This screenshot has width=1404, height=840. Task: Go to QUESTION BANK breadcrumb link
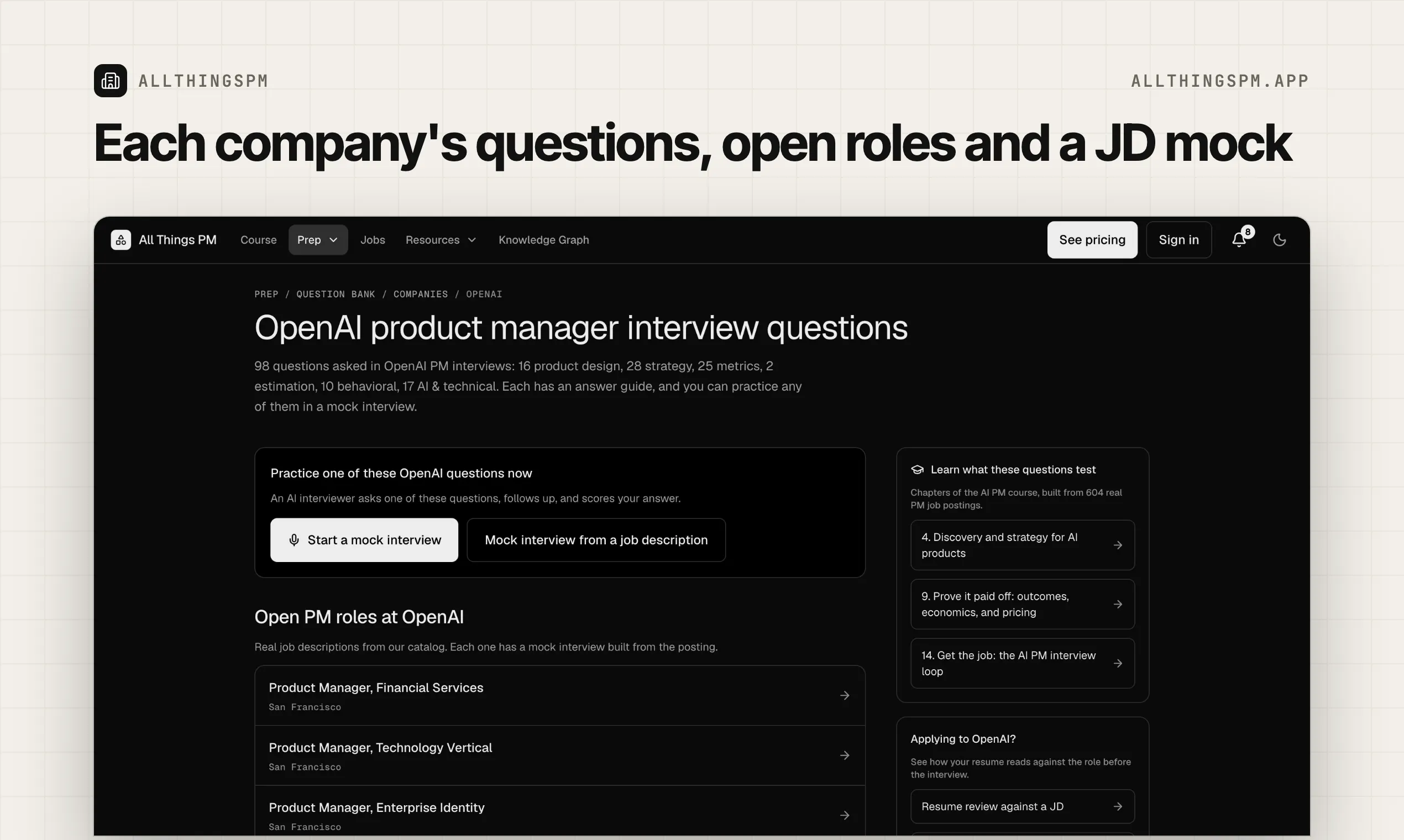point(336,295)
